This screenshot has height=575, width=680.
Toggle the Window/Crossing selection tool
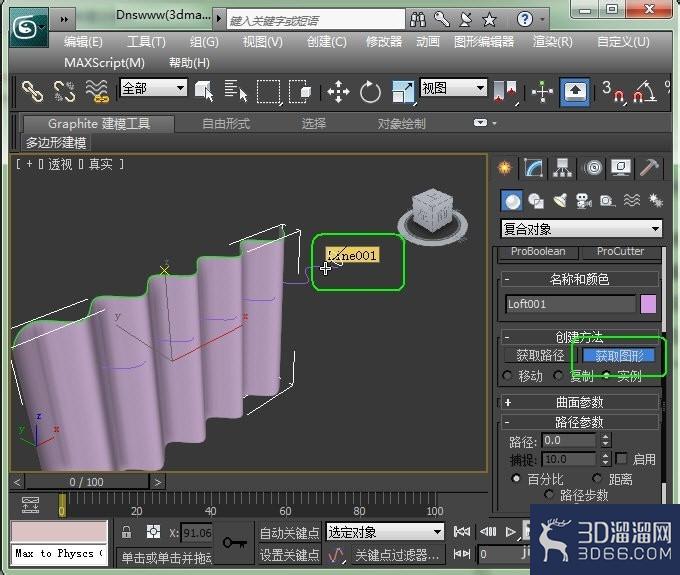click(300, 92)
